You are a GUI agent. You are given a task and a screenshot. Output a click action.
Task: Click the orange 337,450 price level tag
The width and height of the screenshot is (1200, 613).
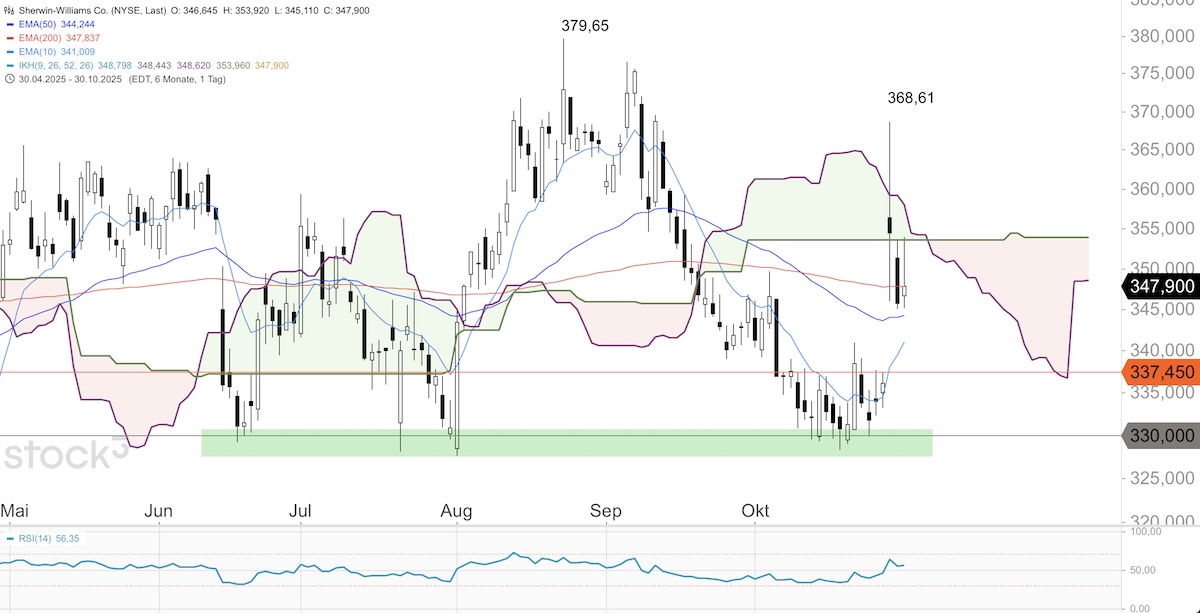1158,372
